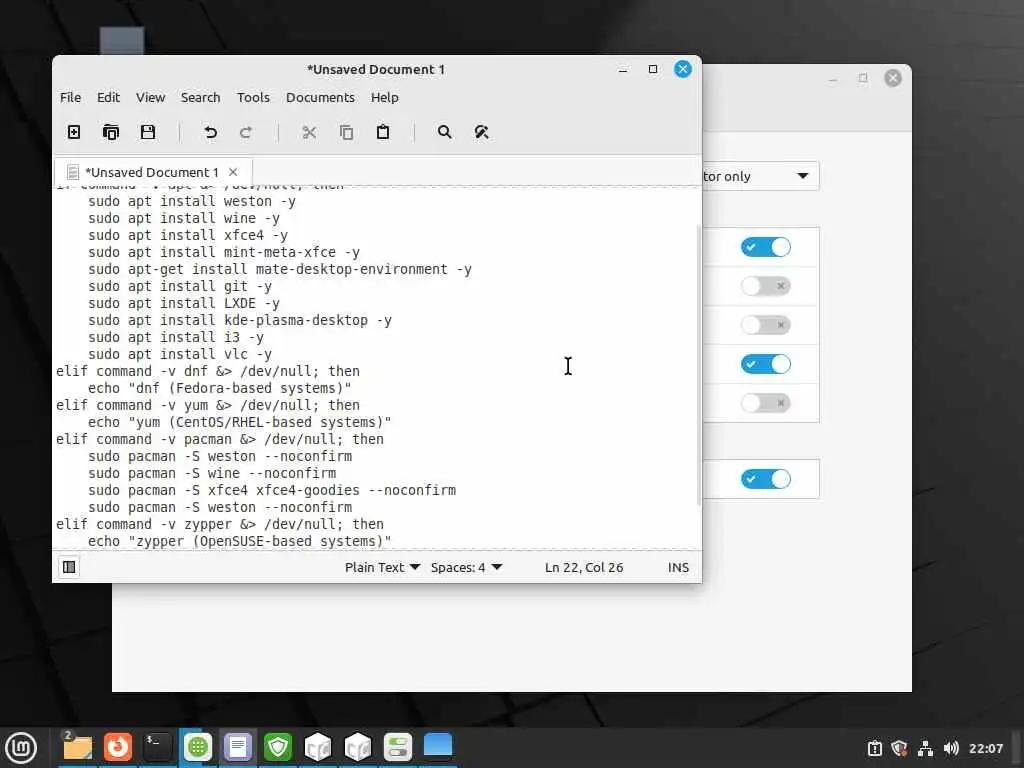Viewport: 1024px width, 768px height.
Task: Maximize the text editor window
Action: pyautogui.click(x=652, y=69)
